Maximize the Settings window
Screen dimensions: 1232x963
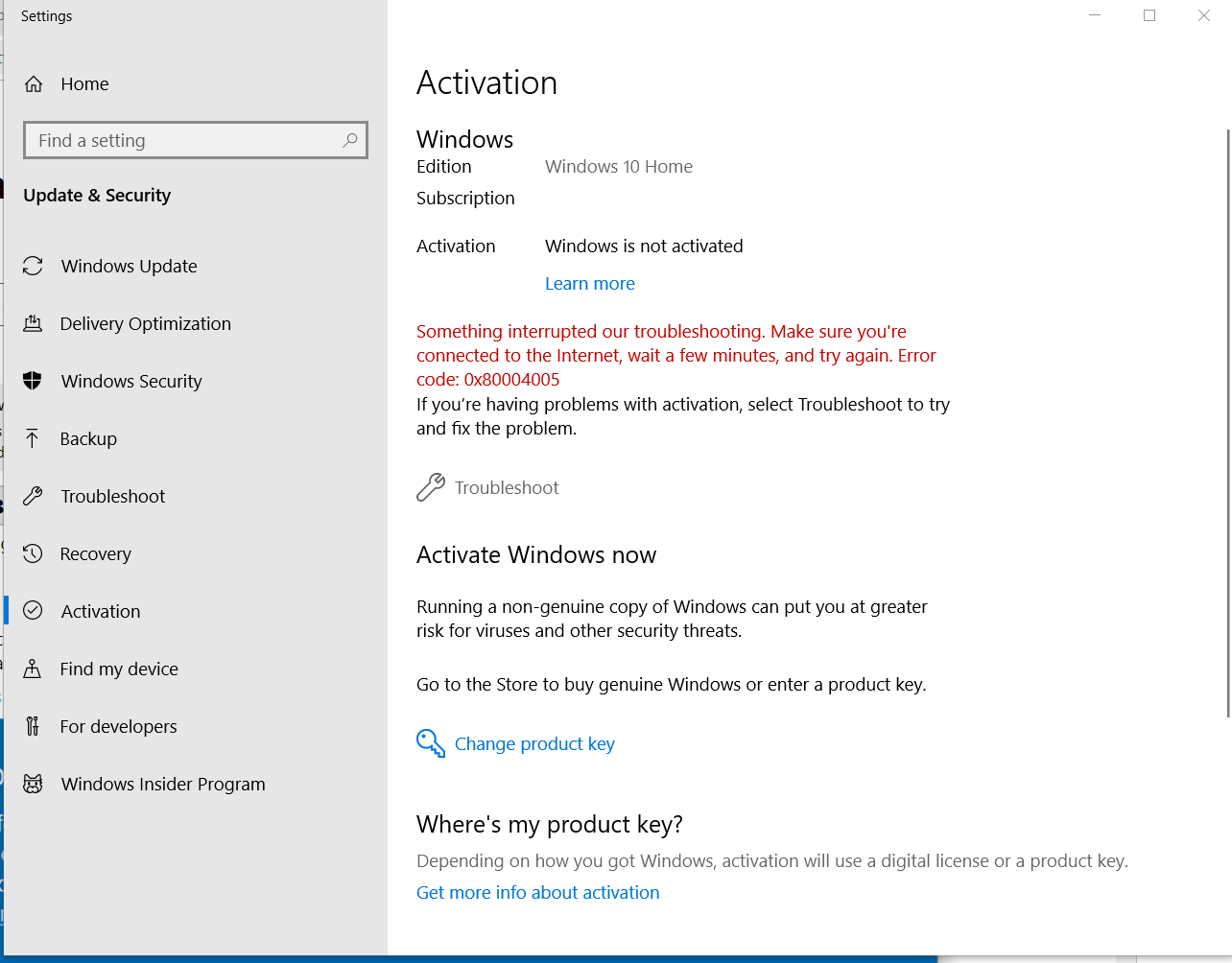point(1149,15)
